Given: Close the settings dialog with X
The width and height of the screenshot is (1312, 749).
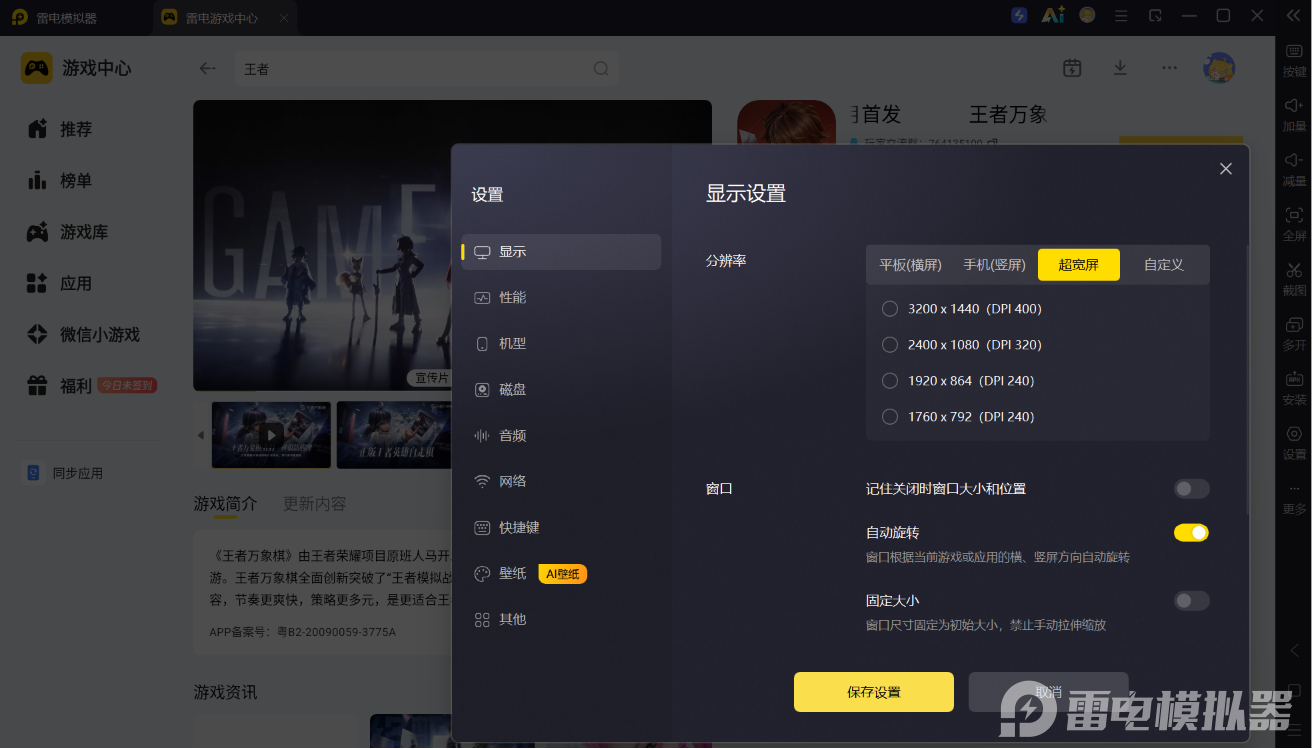Looking at the screenshot, I should [1226, 169].
